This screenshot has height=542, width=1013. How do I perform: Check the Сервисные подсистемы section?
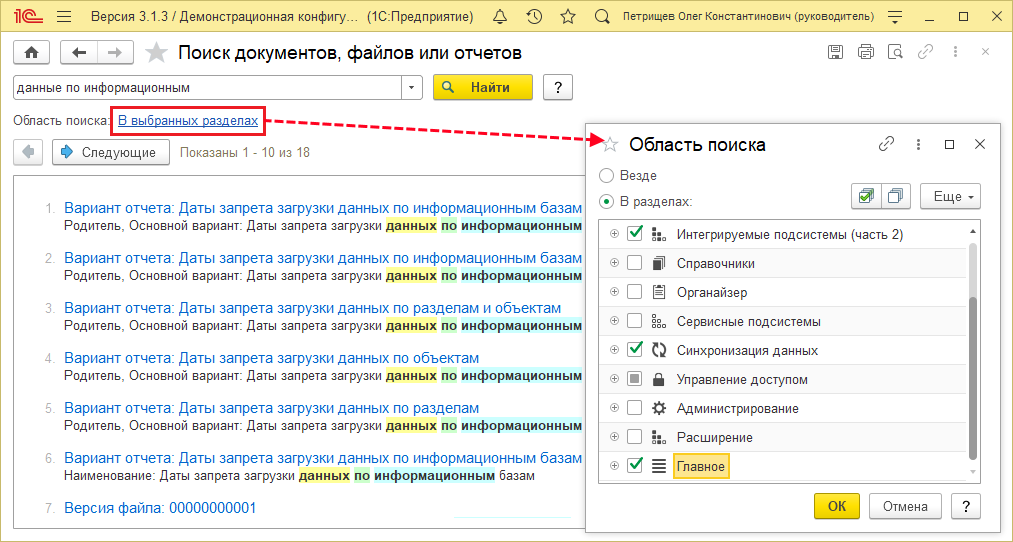point(635,321)
